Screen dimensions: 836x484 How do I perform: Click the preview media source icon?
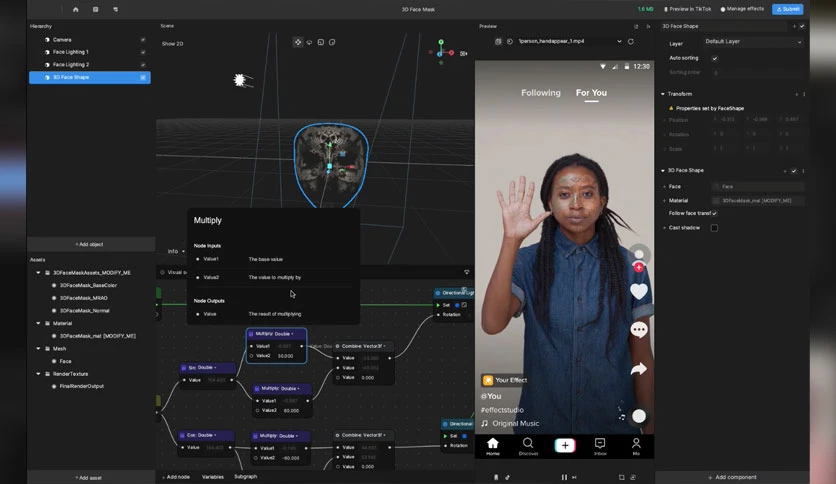point(498,42)
